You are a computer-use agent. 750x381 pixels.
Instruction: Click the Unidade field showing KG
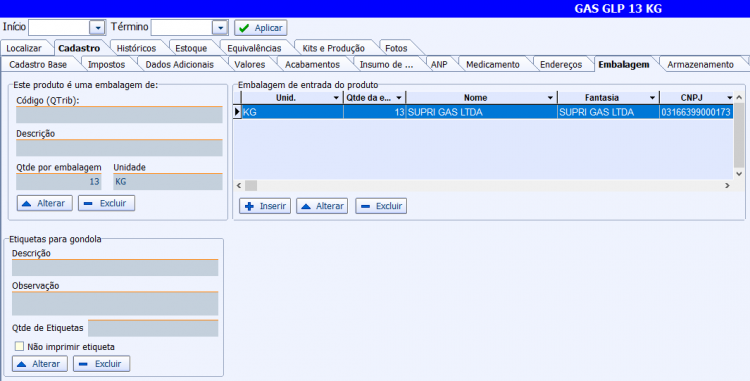coord(168,182)
